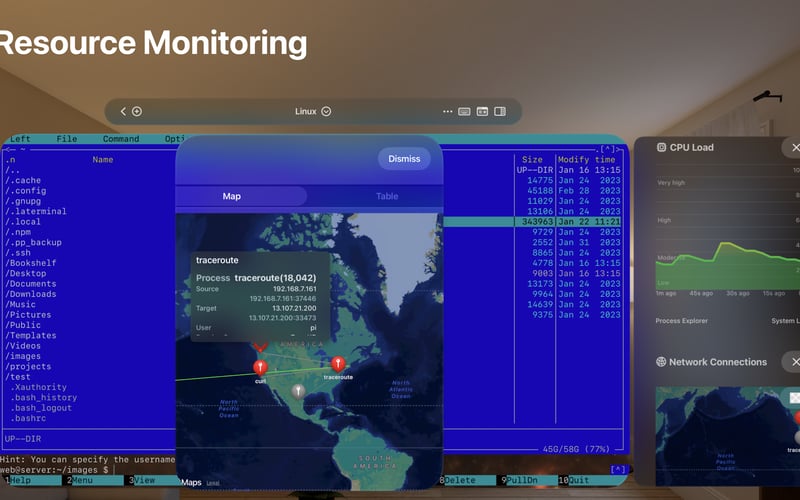Select the /.laterminal directory
This screenshot has width=800, height=500.
tap(36, 211)
